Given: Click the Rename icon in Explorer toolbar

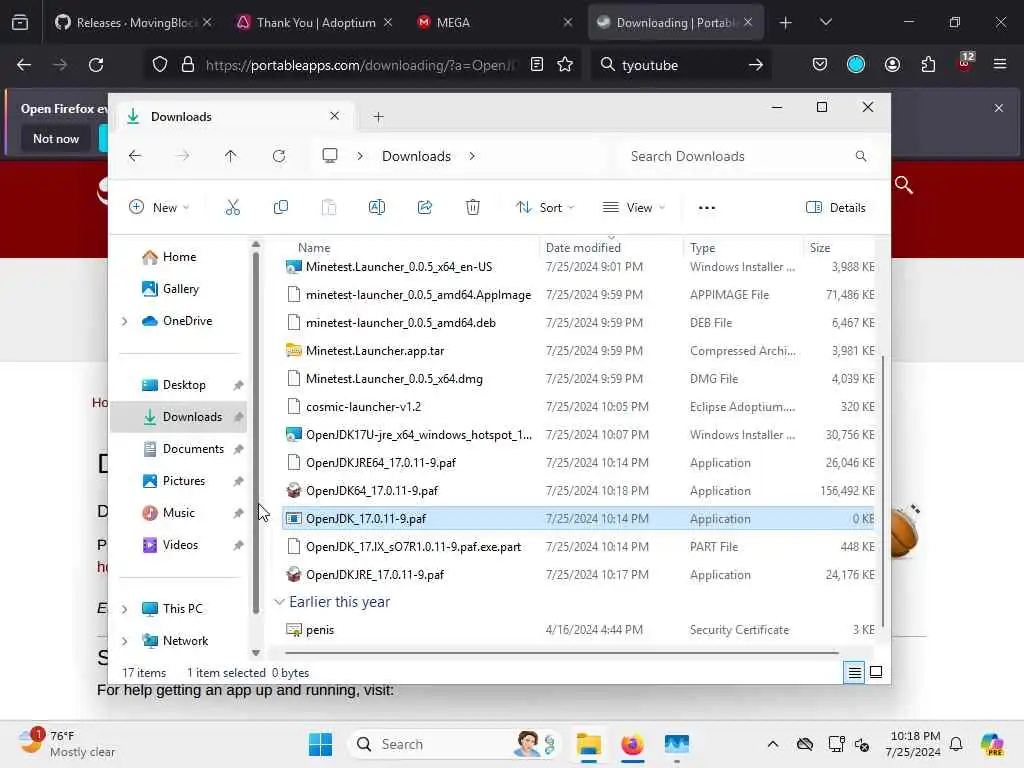Looking at the screenshot, I should (377, 208).
